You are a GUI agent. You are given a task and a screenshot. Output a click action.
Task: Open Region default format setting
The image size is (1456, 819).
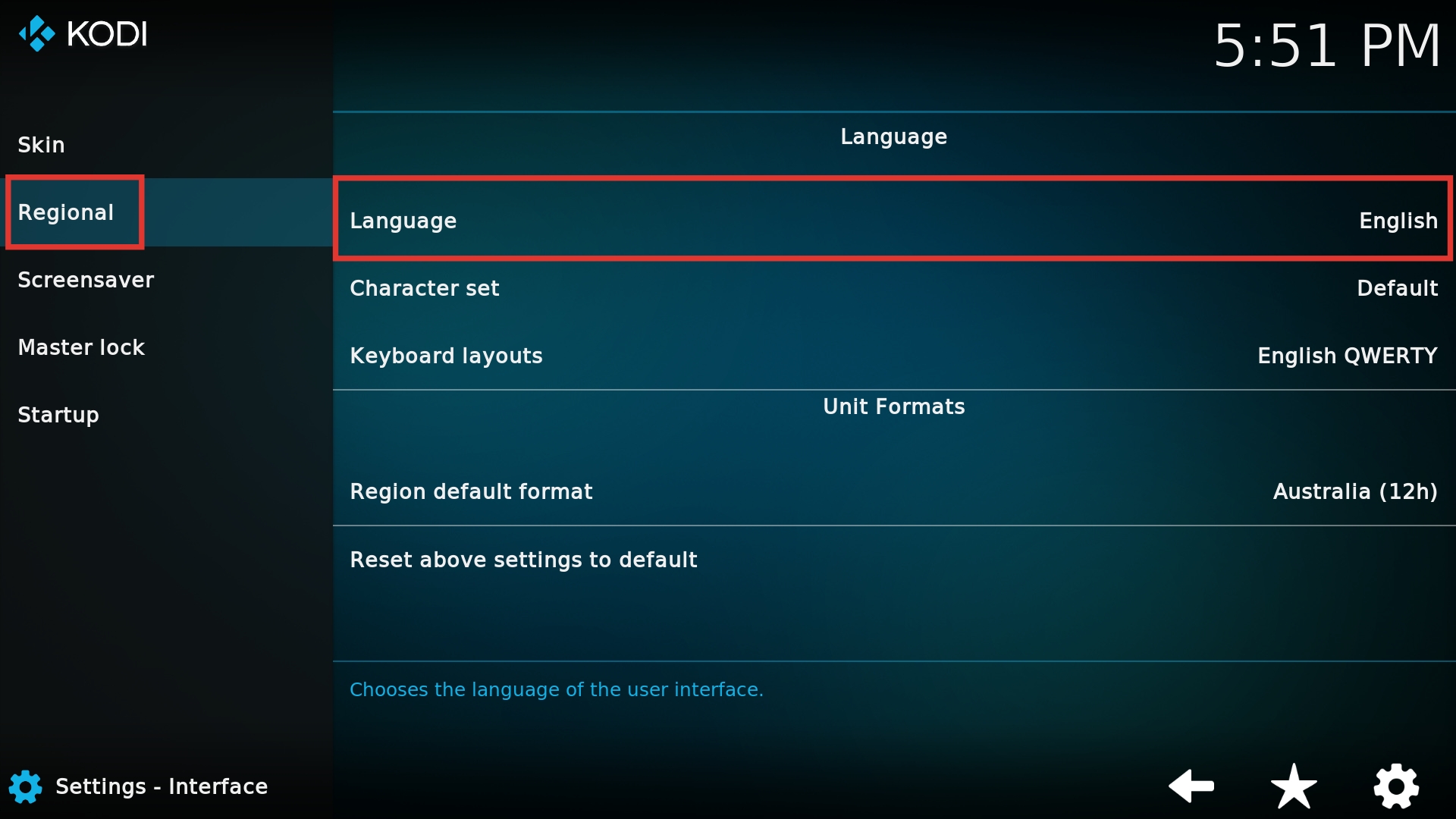pyautogui.click(x=893, y=491)
